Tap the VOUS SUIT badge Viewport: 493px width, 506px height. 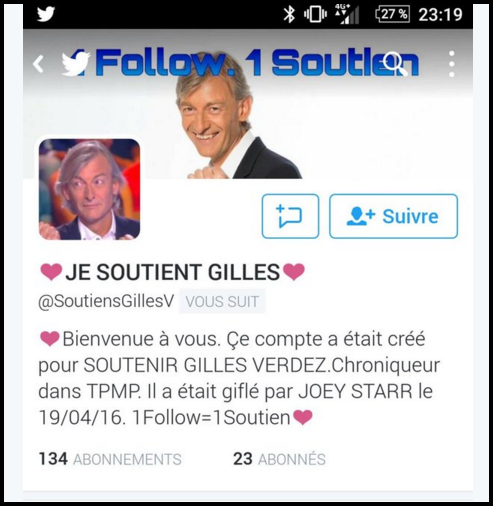[222, 302]
